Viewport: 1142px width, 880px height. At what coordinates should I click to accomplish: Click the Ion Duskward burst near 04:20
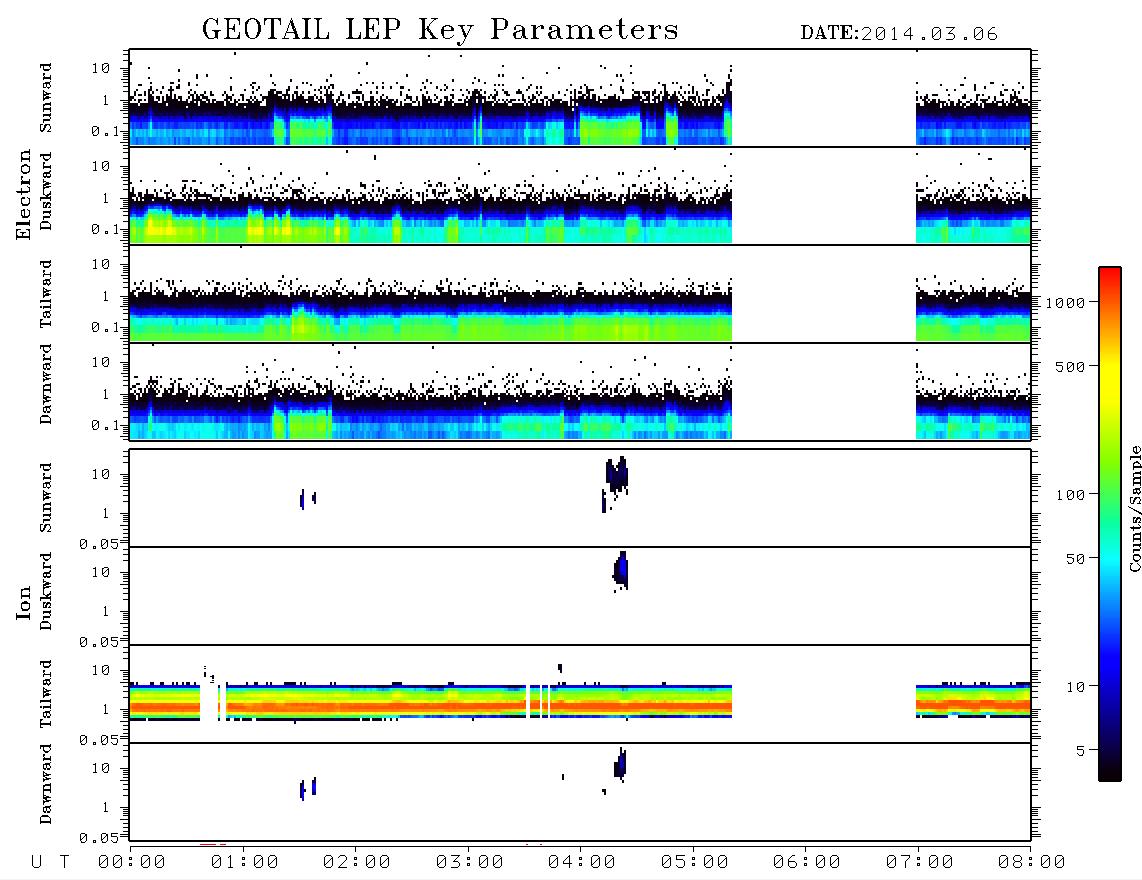click(x=621, y=570)
